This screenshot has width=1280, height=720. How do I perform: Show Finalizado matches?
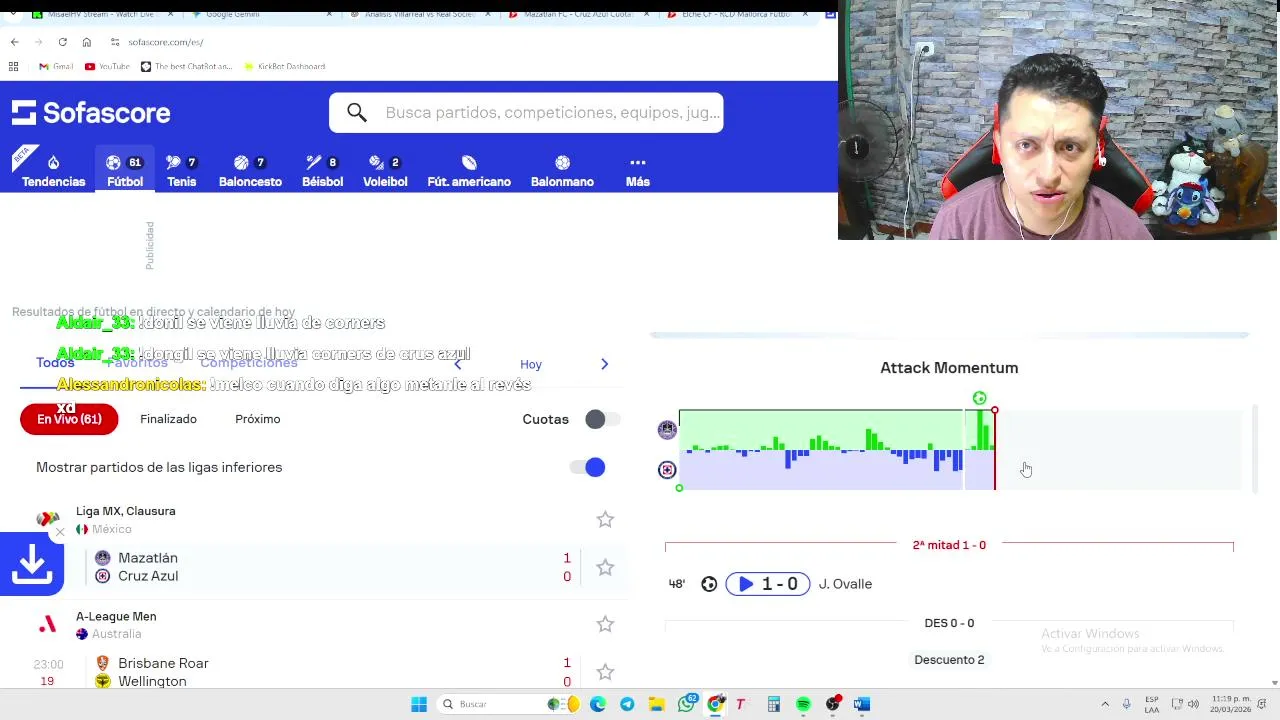click(x=168, y=419)
